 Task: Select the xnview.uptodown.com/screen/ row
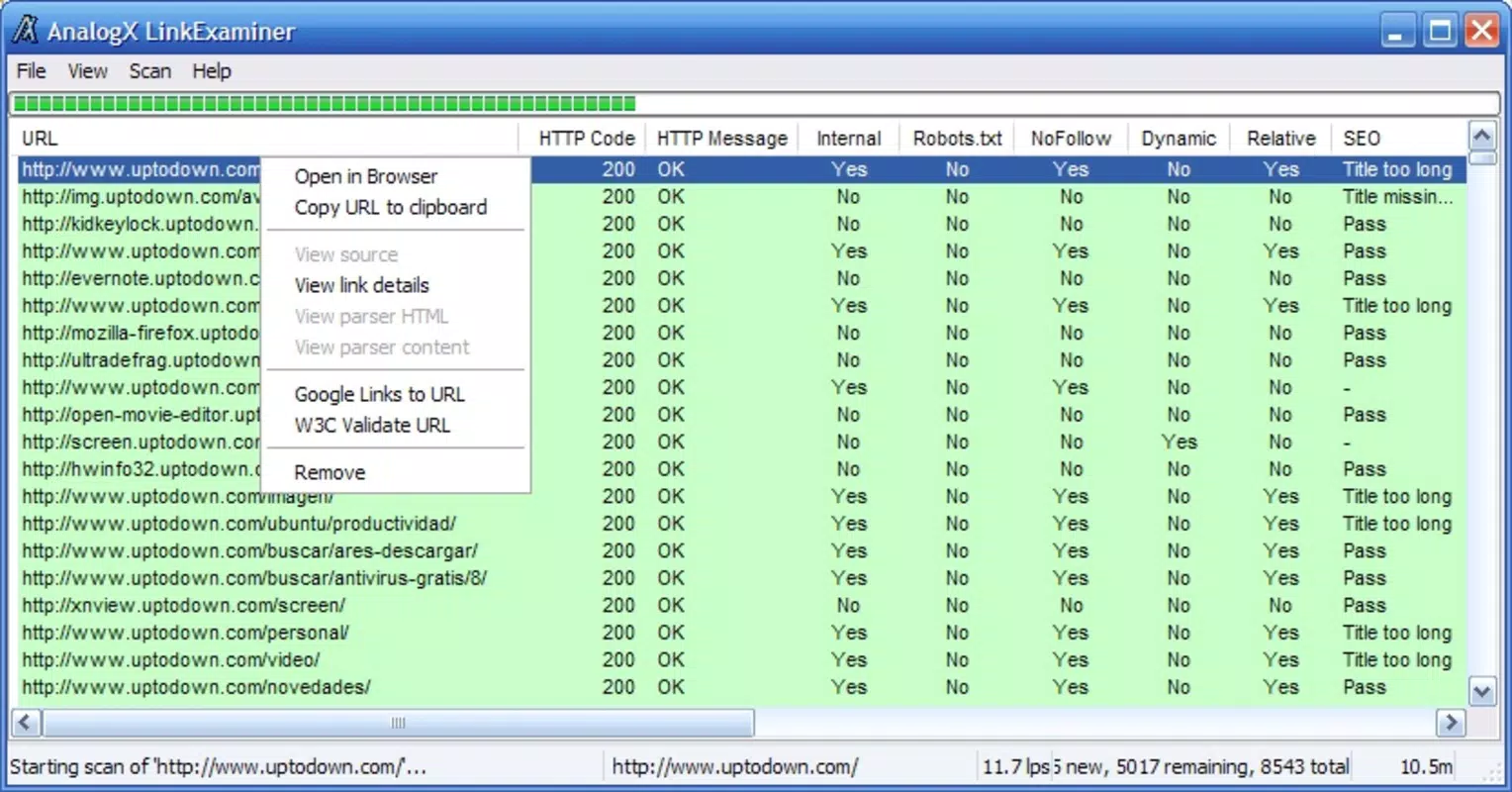point(742,605)
